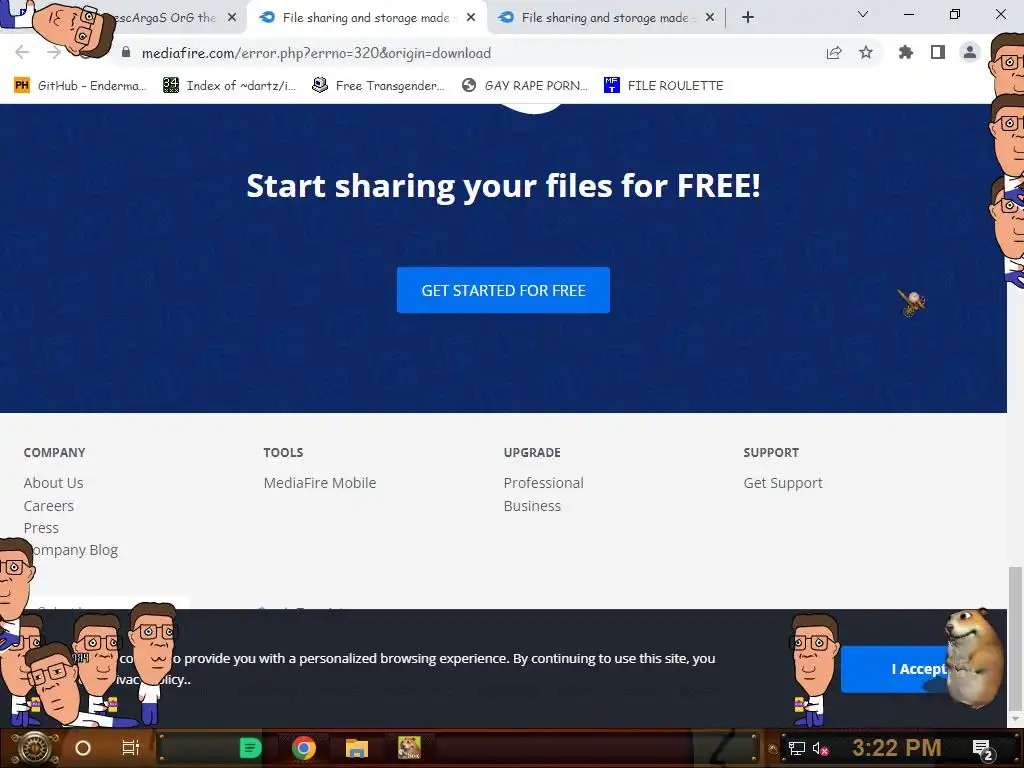Click the page vertical scrollbar thumb
Viewport: 1024px width, 768px height.
point(1016,637)
